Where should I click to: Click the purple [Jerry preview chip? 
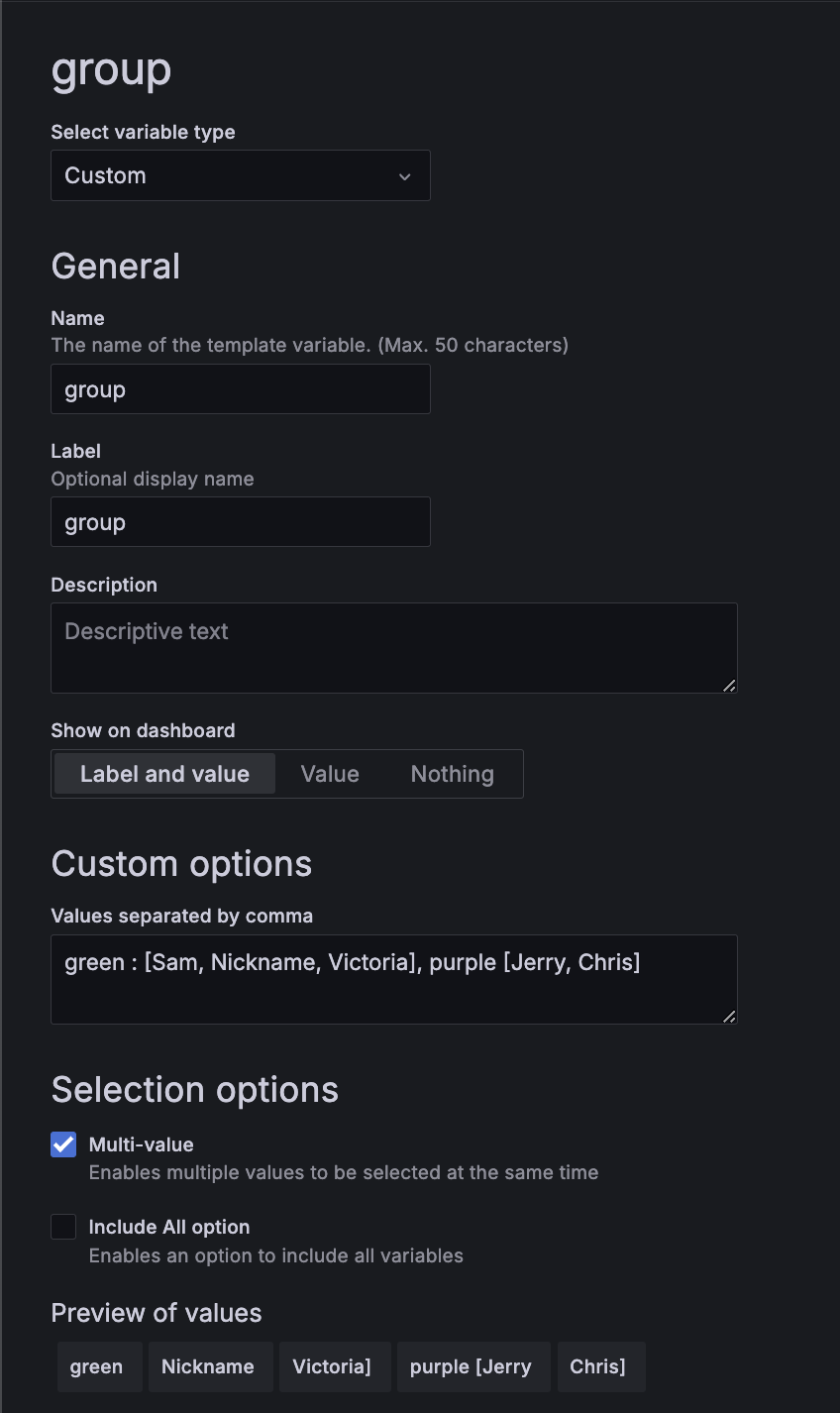471,1366
